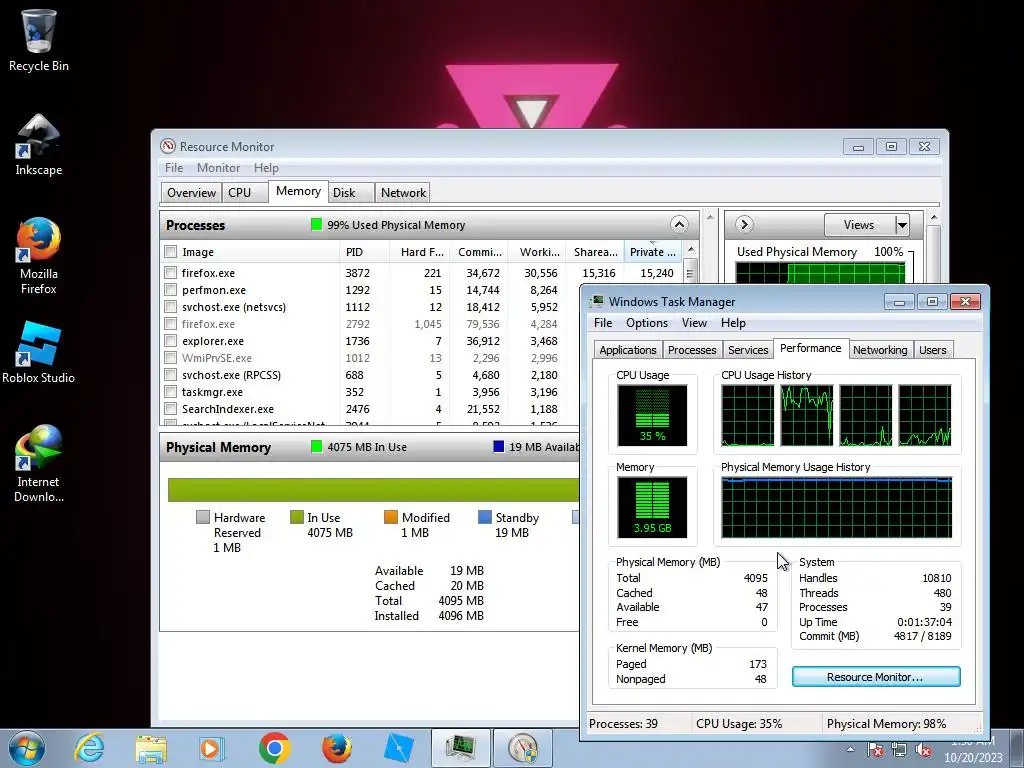Click the orange Modified legend swatch
The image size is (1024, 768).
click(391, 517)
